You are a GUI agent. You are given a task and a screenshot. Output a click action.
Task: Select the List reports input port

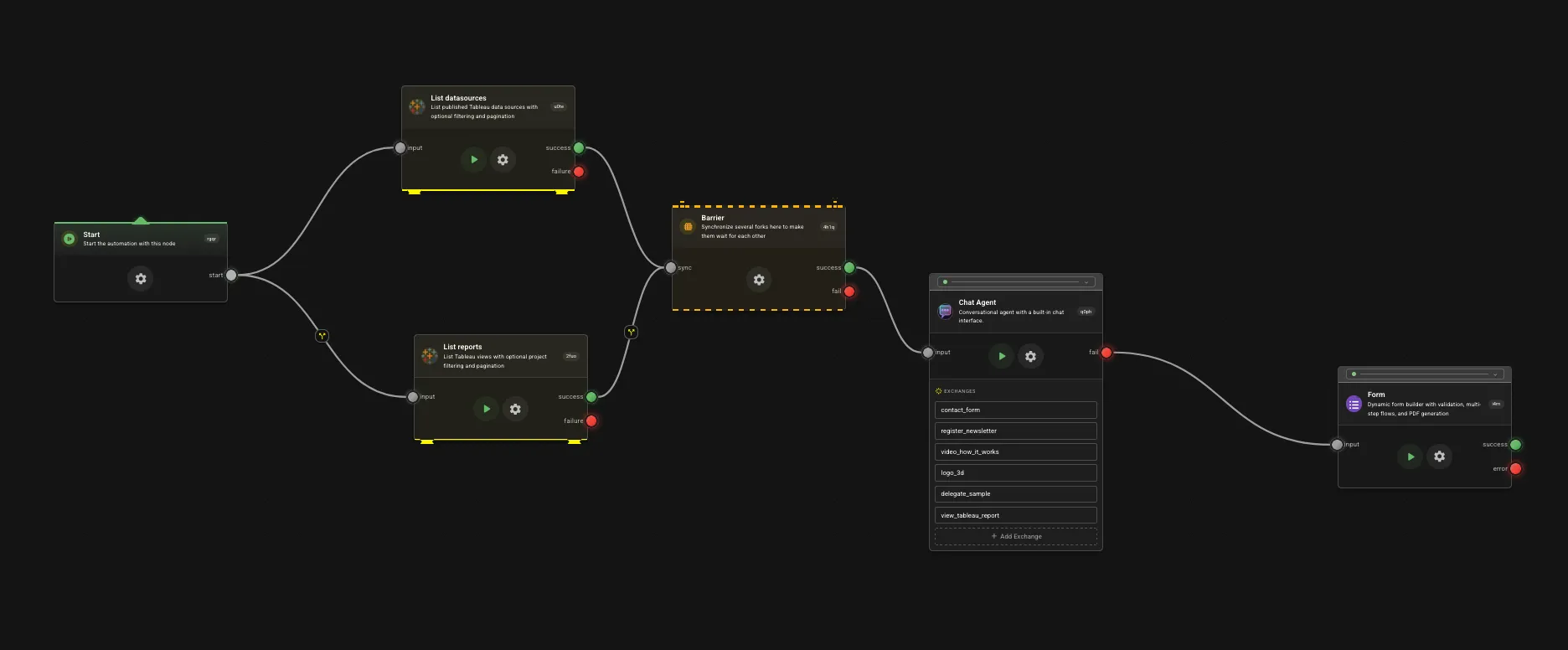click(x=413, y=396)
